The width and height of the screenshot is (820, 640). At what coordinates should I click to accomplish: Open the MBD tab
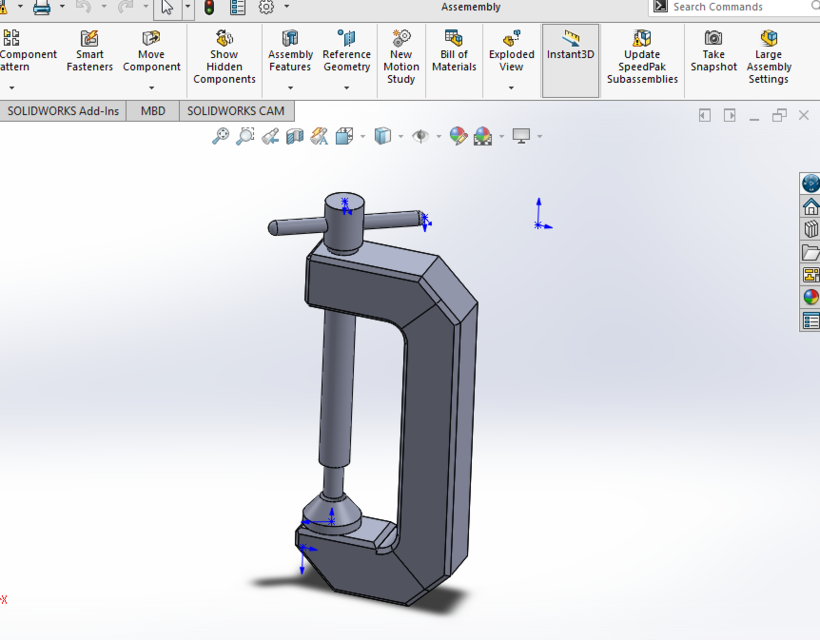pos(152,111)
